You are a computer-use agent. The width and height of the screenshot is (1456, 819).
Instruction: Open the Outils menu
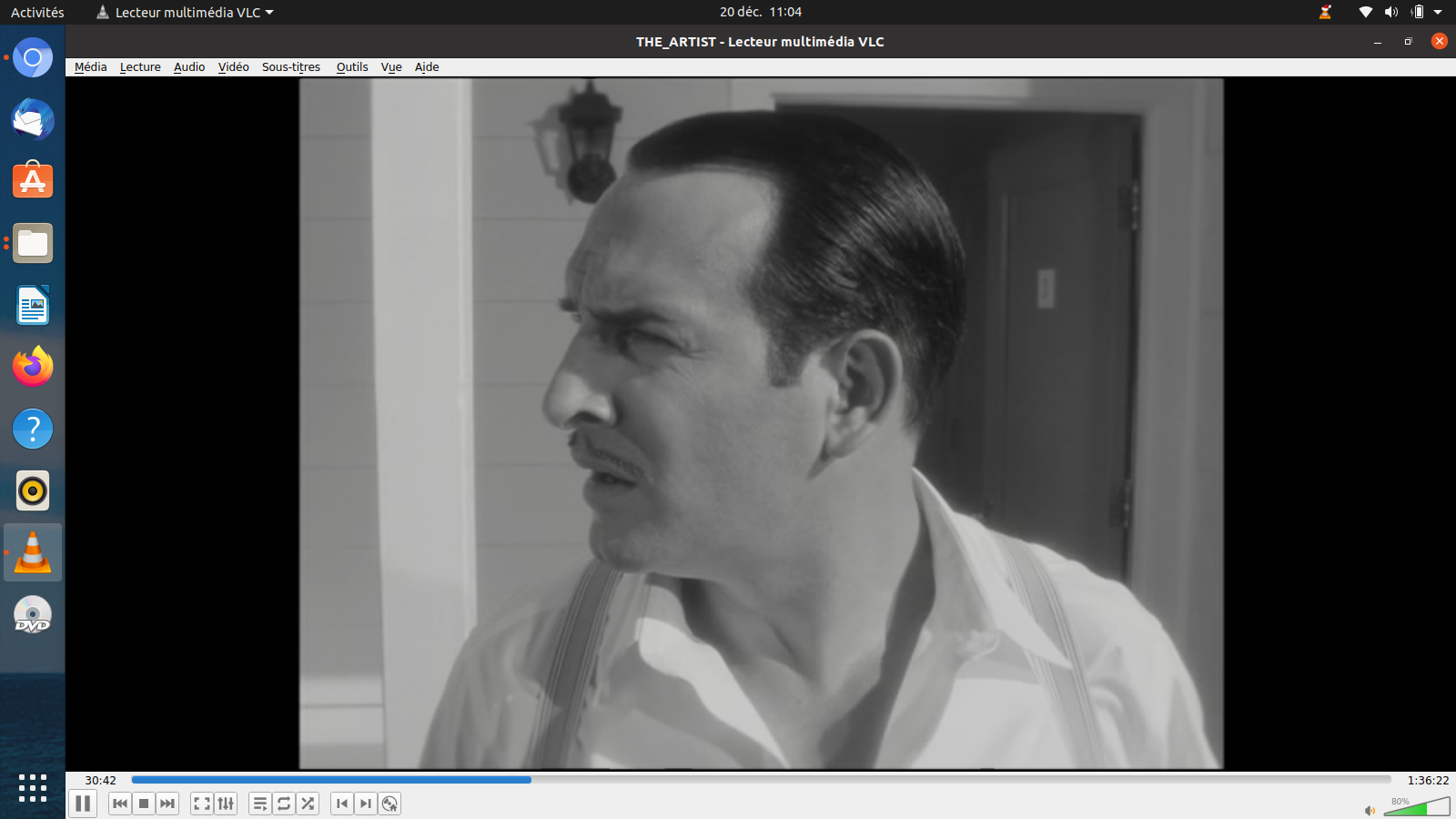pyautogui.click(x=352, y=67)
